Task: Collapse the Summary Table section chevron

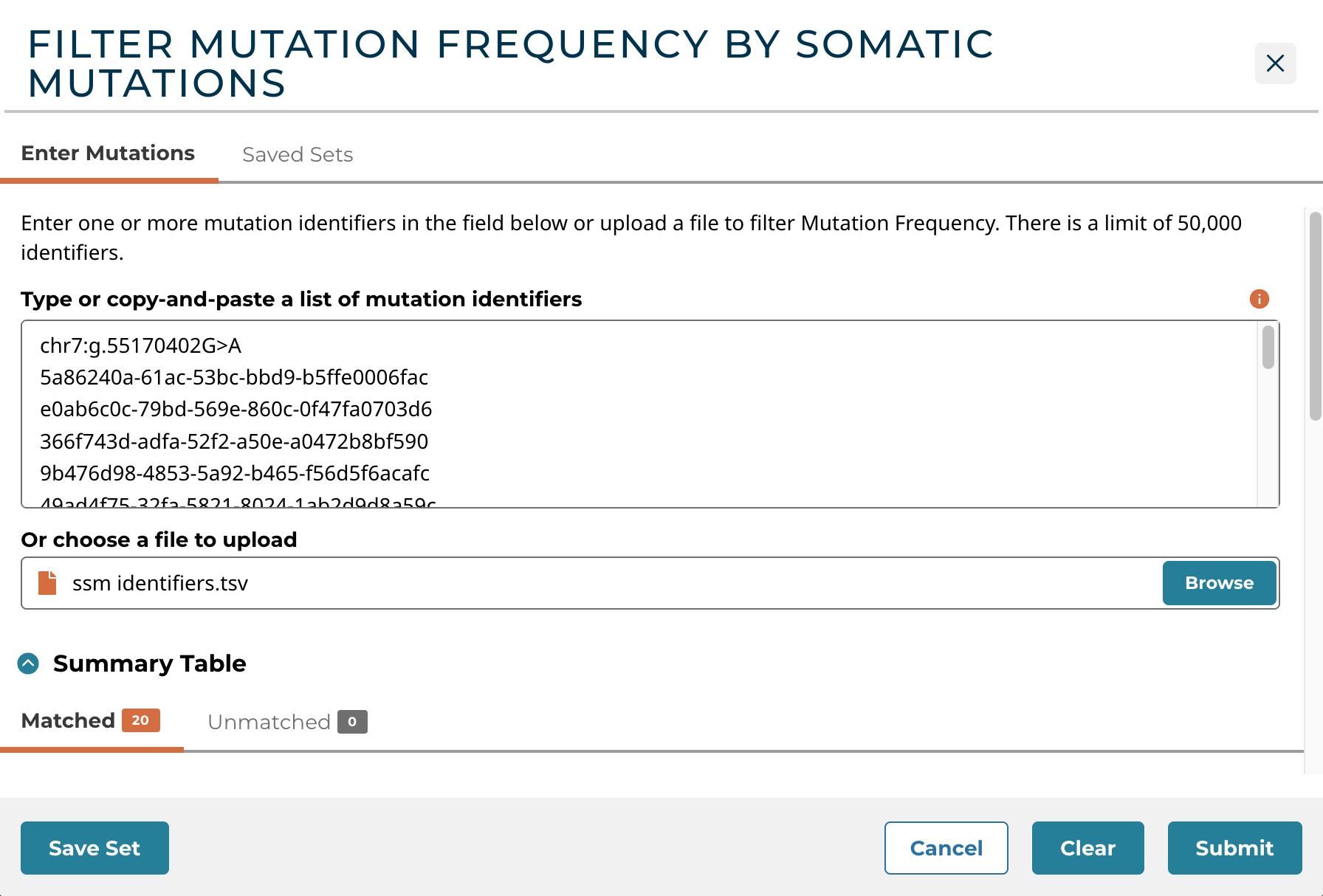Action: [x=28, y=664]
